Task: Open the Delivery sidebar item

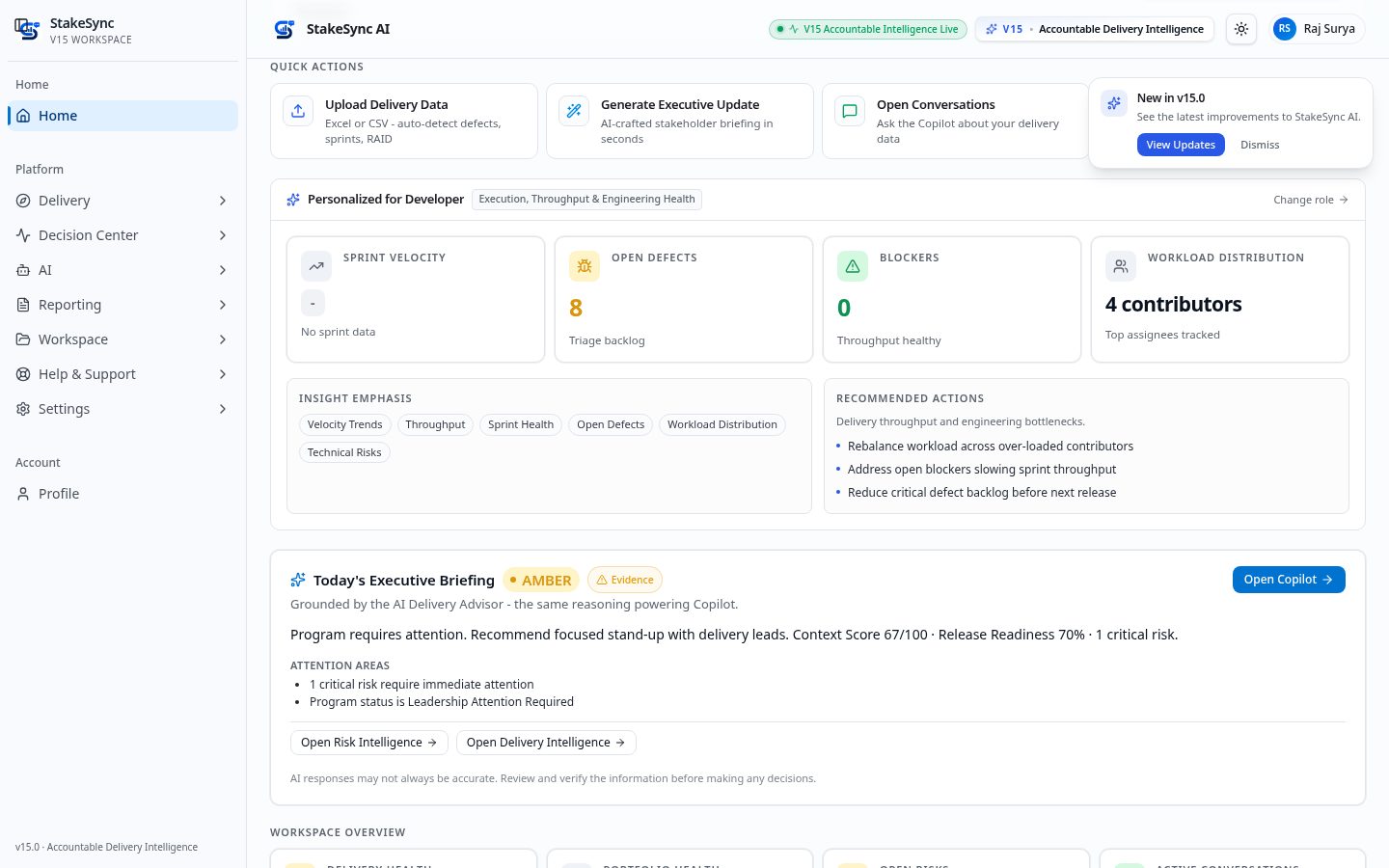Action: [x=123, y=201]
